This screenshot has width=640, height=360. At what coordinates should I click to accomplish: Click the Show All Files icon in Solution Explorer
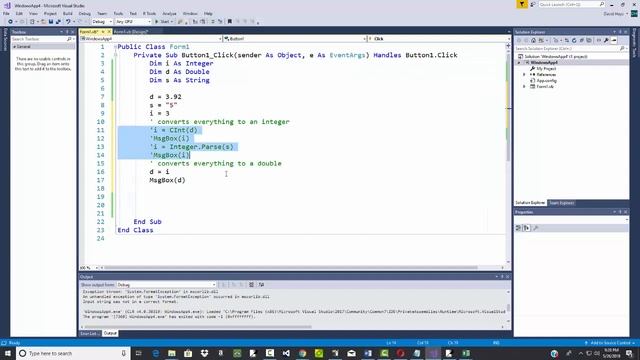589,40
